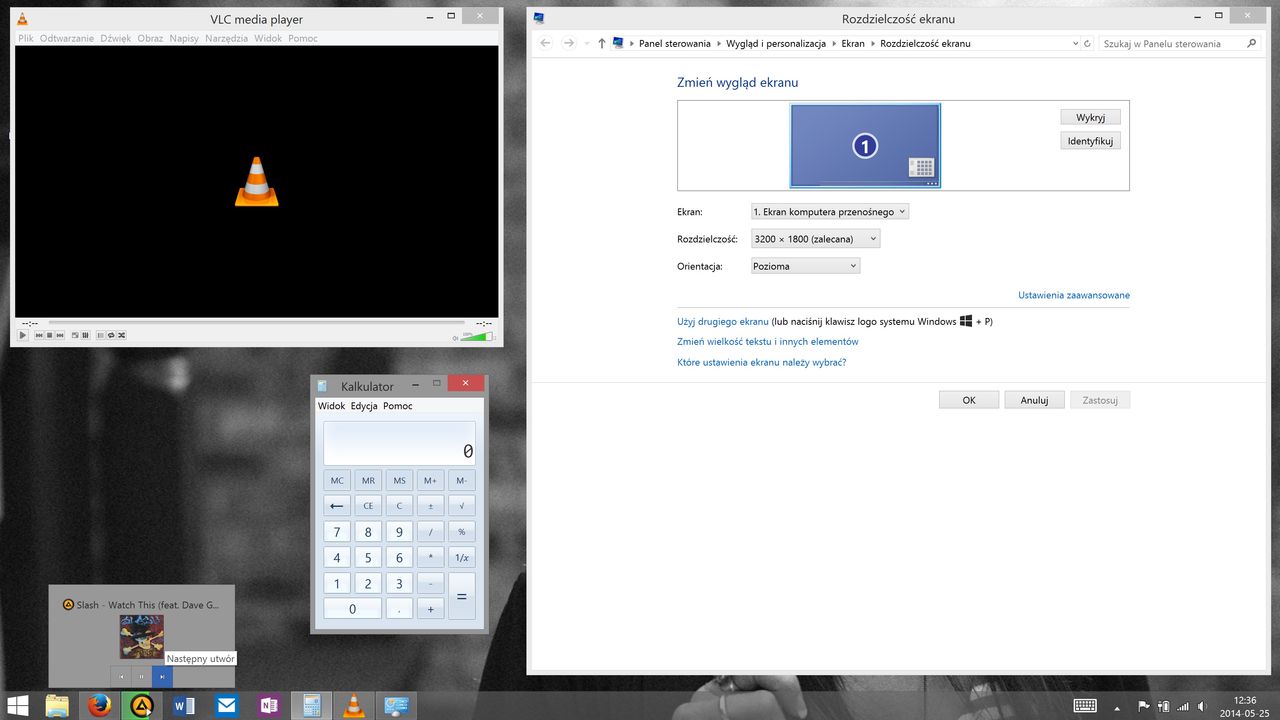Click digit 7 on the calculator
Screen dimensions: 1280x720
click(337, 532)
